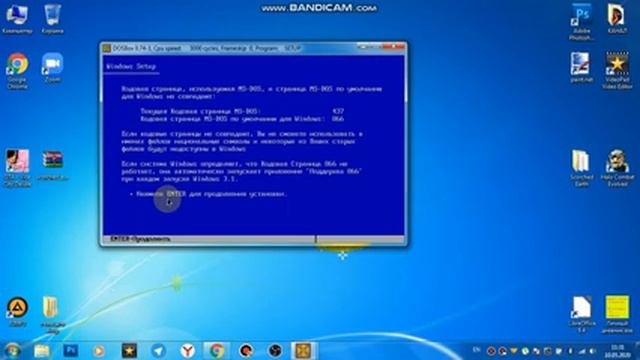
Task: Click the ENTER=Continue status bar text in DOSBox
Action: 140,239
